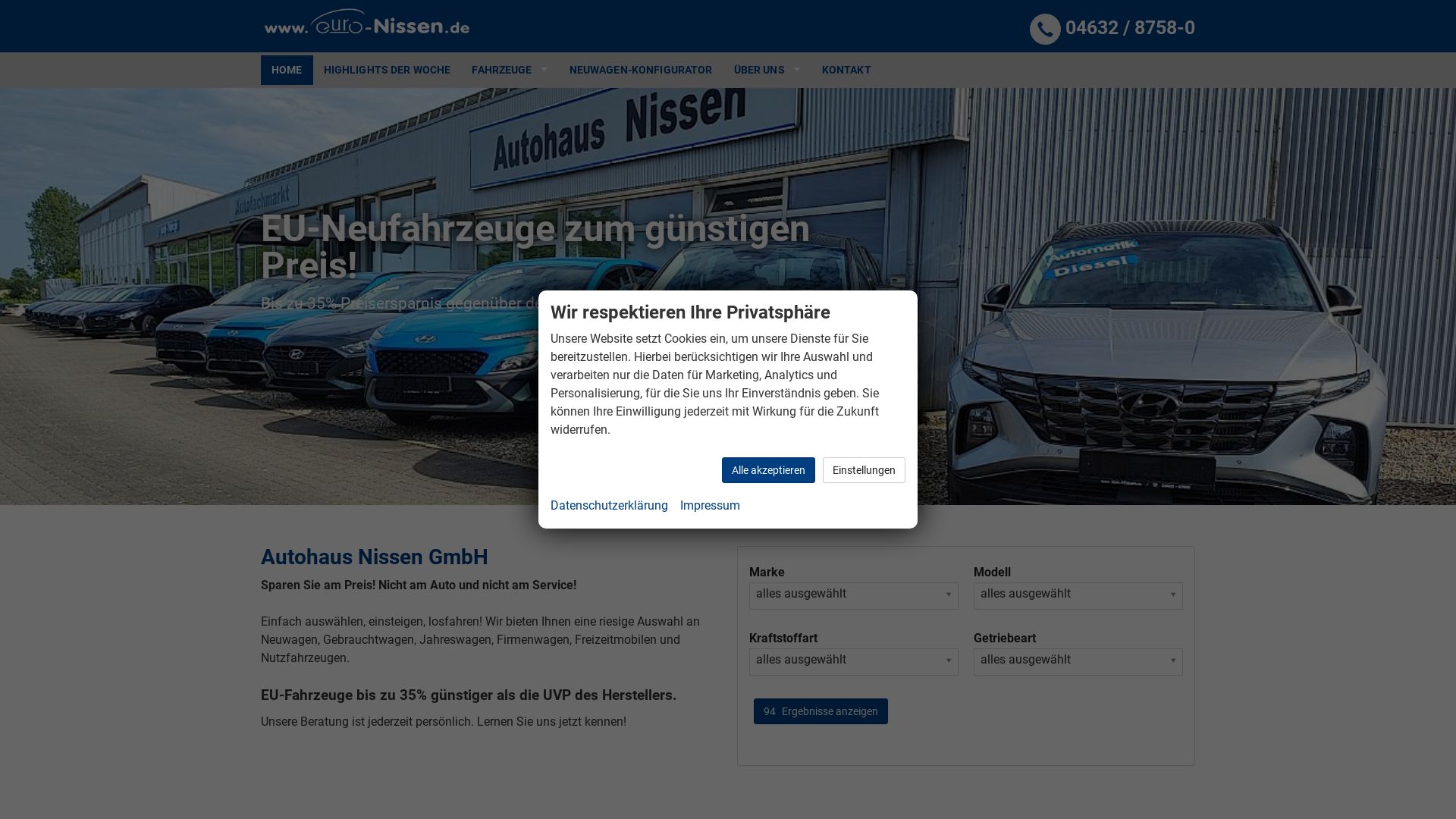Viewport: 1456px width, 819px height.
Task: Click 'EU-Fahrzeuge bis zu 35% günstiger' subheading
Action: pos(469,695)
